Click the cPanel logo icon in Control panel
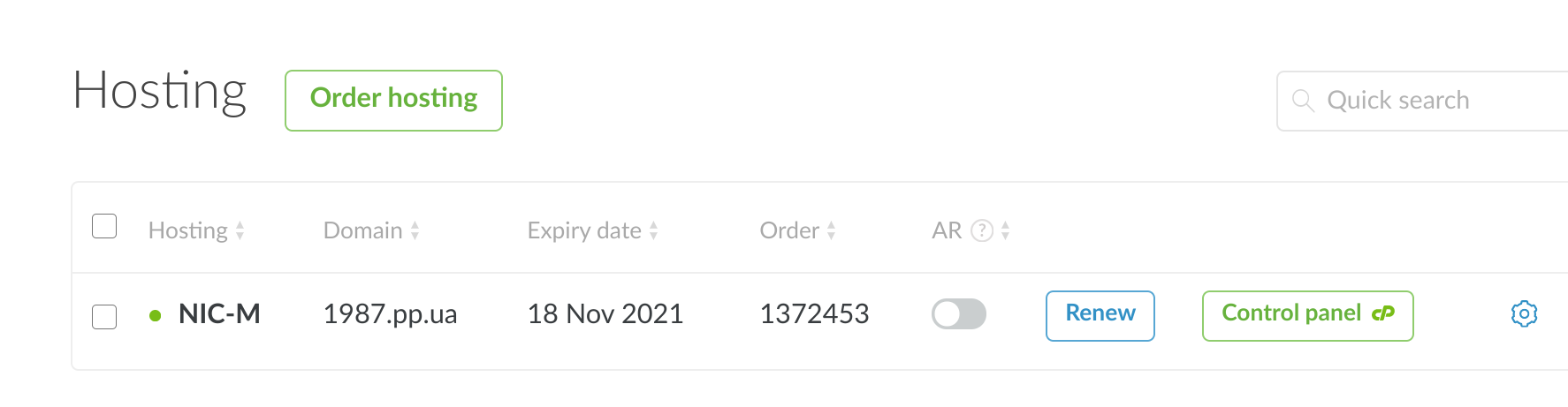Image resolution: width=1568 pixels, height=407 pixels. 1383,313
